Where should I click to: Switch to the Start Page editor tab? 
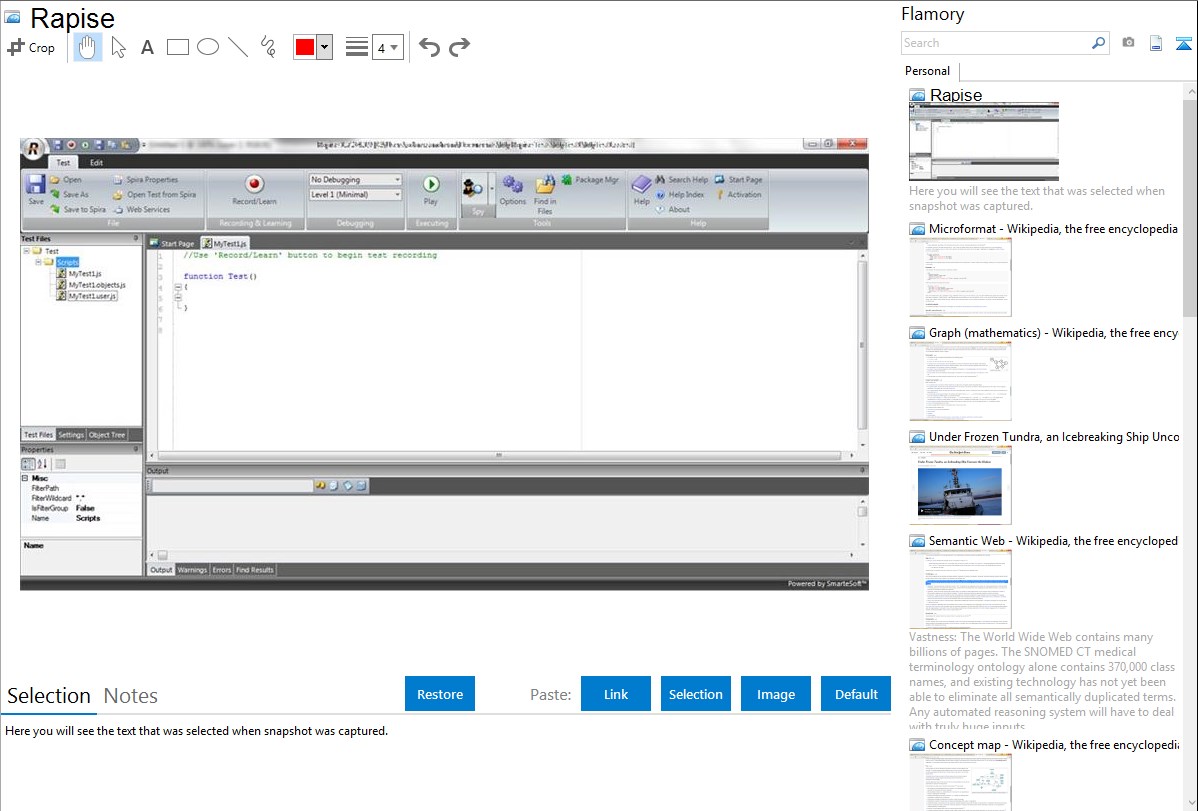coord(173,244)
